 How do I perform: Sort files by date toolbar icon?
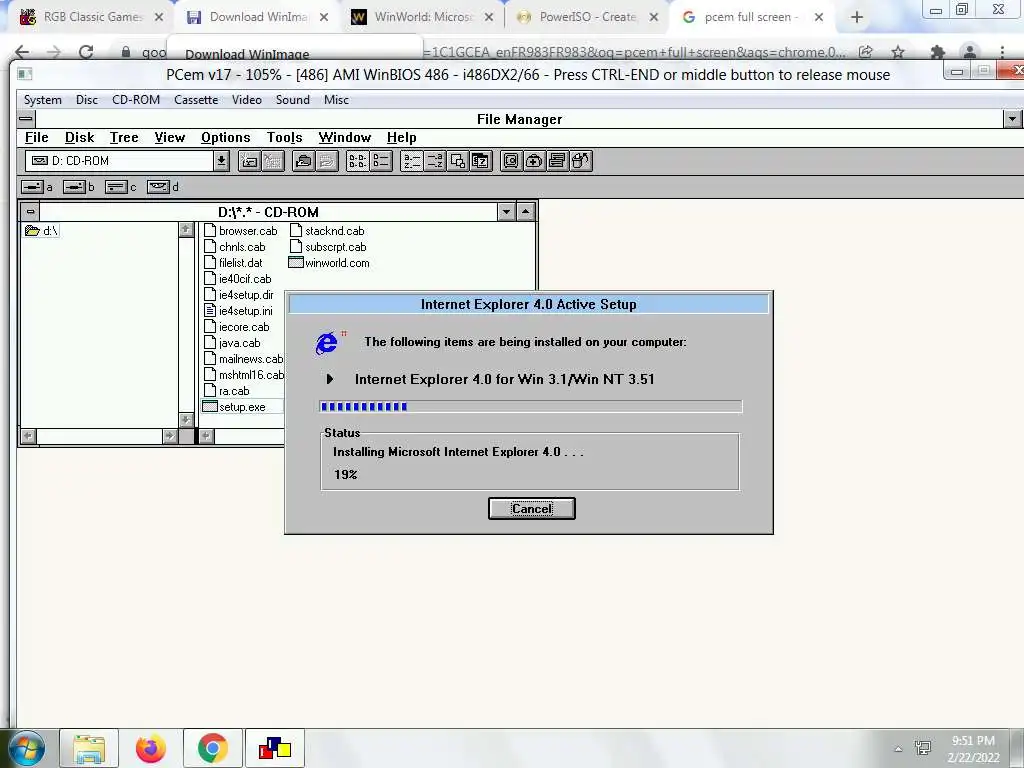tap(481, 161)
